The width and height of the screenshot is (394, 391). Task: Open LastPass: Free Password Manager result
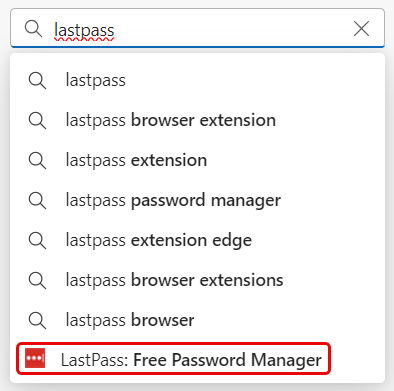point(174,359)
